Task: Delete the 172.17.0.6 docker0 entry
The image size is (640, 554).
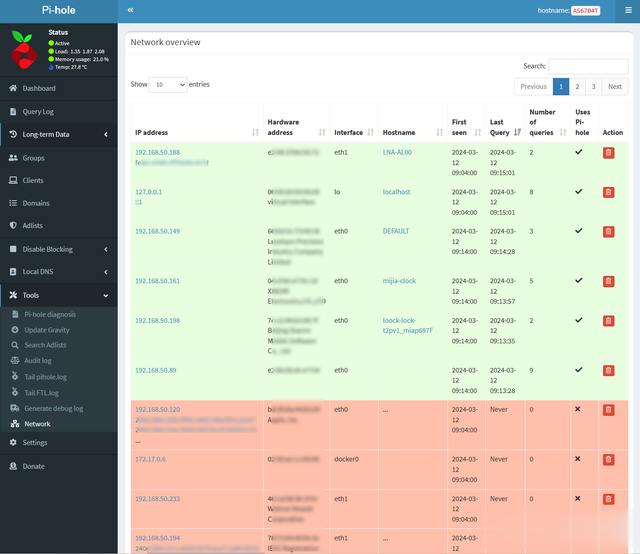Action: (x=608, y=460)
